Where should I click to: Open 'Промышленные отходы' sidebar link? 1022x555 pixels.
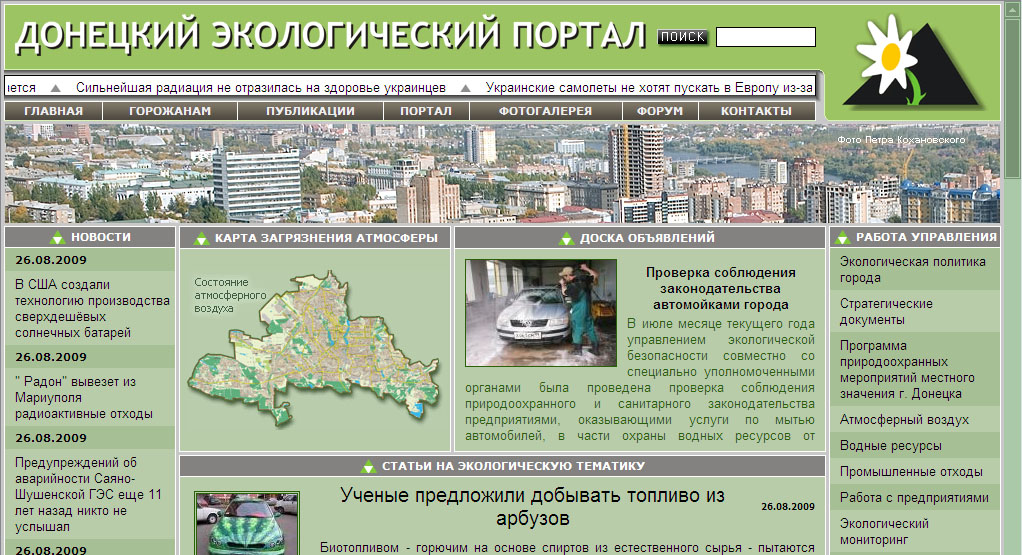coord(911,472)
